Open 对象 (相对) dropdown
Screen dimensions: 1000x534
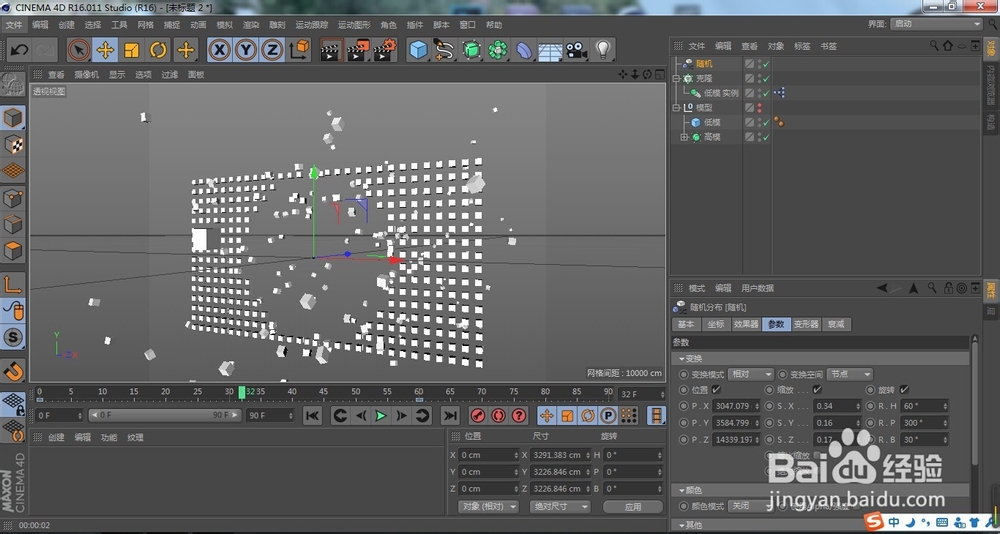click(489, 507)
